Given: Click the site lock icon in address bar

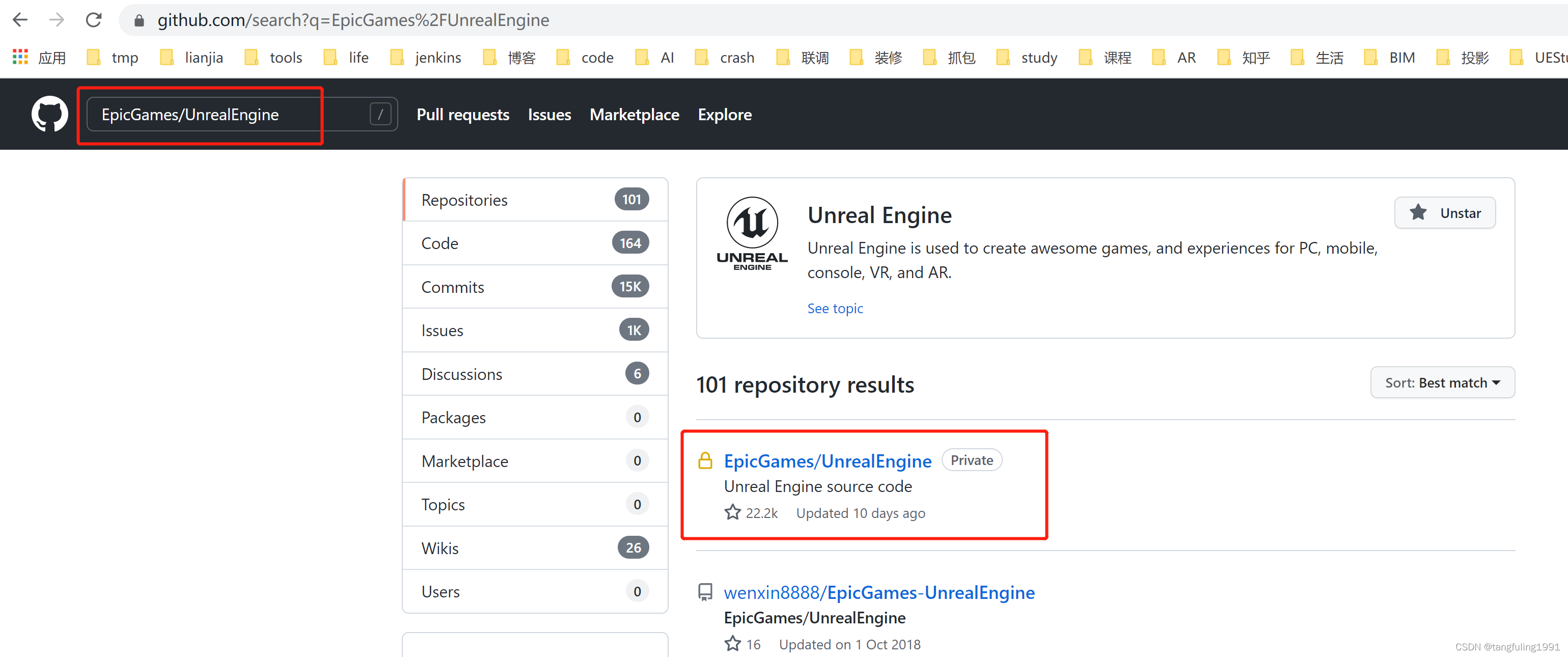Looking at the screenshot, I should (x=140, y=21).
